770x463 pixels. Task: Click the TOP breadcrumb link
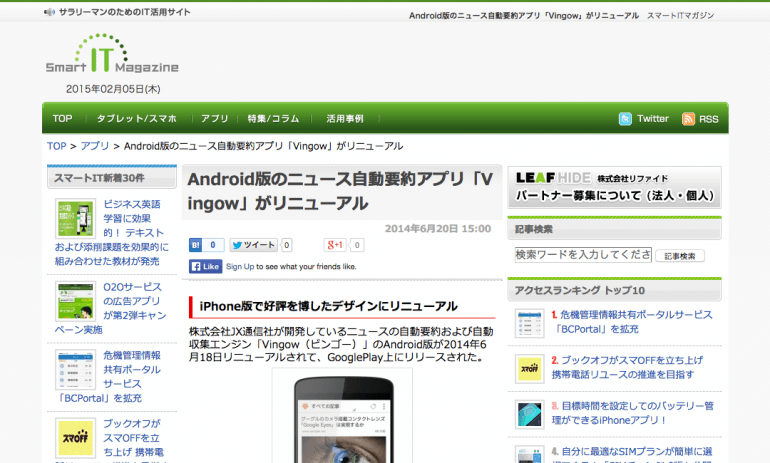click(56, 146)
